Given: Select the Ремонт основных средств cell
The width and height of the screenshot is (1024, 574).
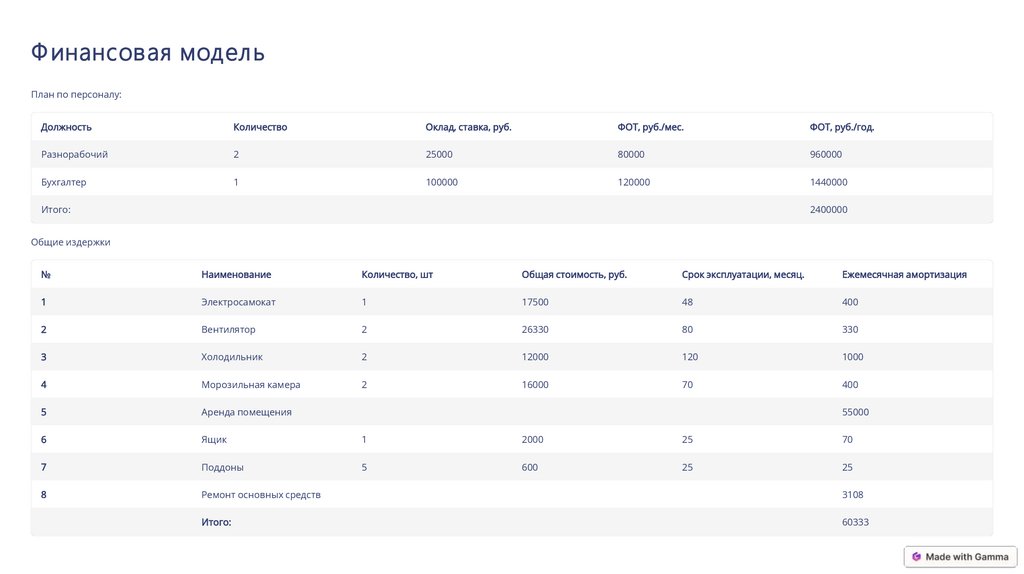Looking at the screenshot, I should (260, 494).
